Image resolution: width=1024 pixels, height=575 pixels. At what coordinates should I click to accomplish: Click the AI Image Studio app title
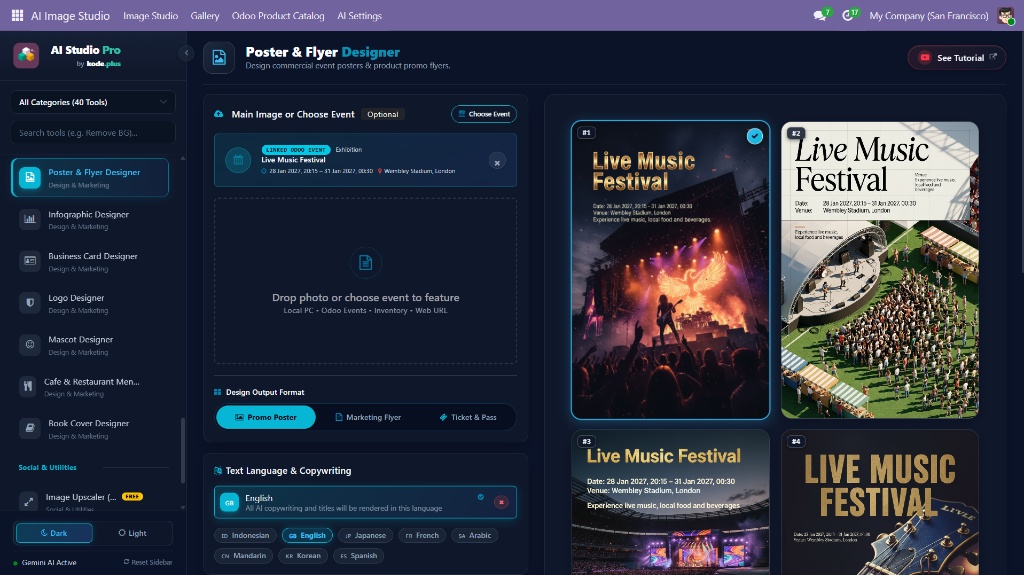pyautogui.click(x=70, y=16)
